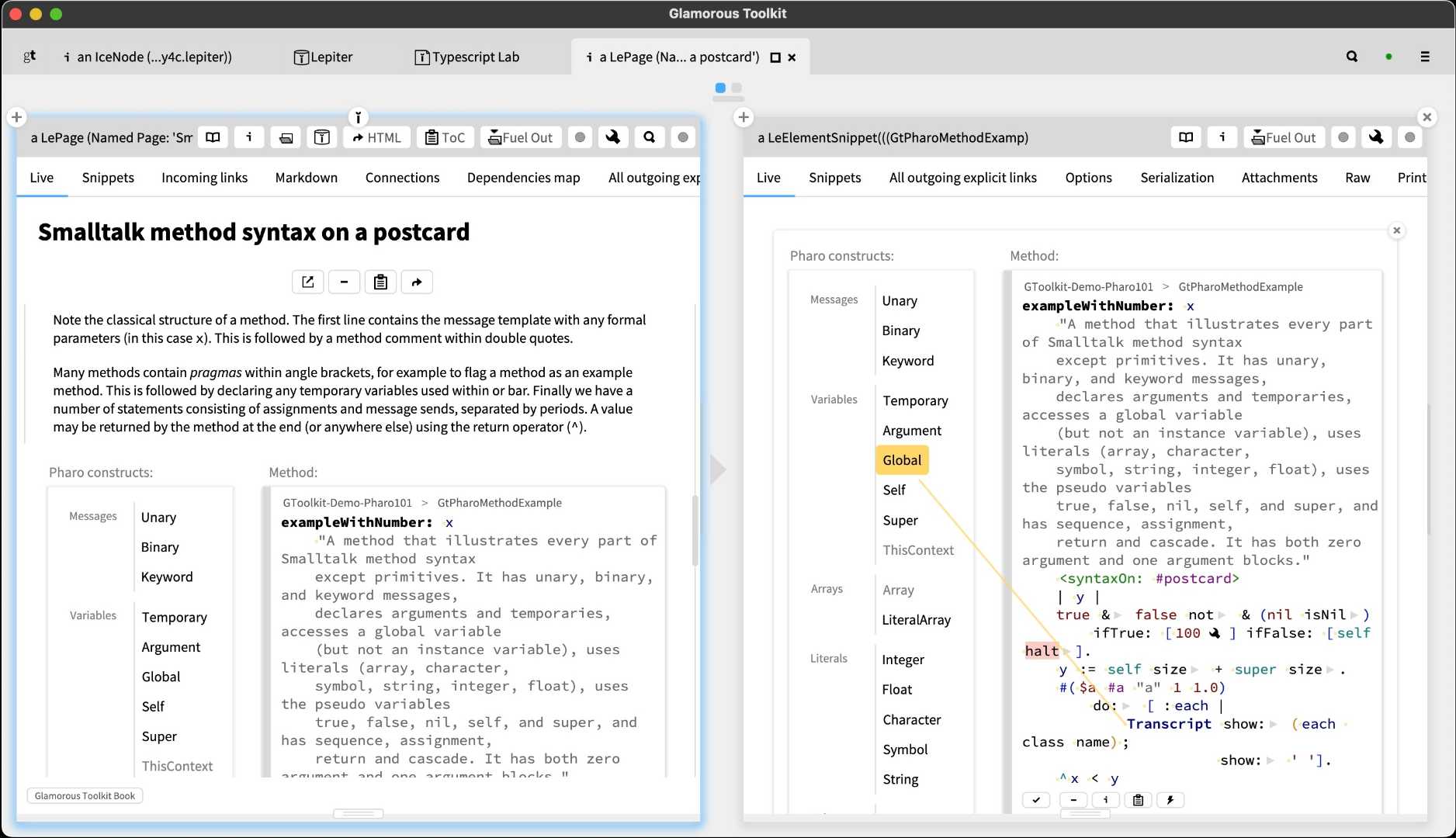Add a pane using the plus beside the LeElementSnippet
This screenshot has width=1456, height=838.
point(744,117)
